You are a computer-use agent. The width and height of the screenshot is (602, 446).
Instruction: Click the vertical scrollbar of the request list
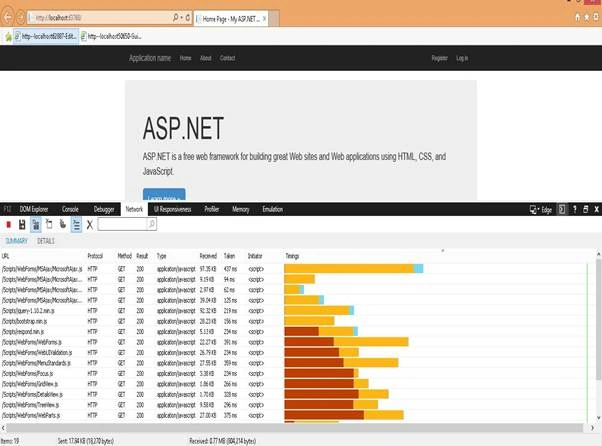[598, 319]
